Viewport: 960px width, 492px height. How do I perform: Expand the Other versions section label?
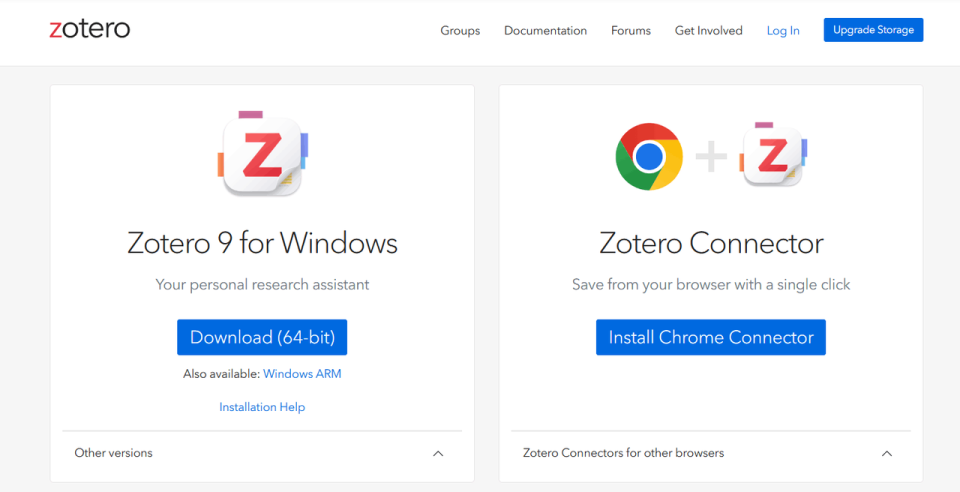click(113, 453)
